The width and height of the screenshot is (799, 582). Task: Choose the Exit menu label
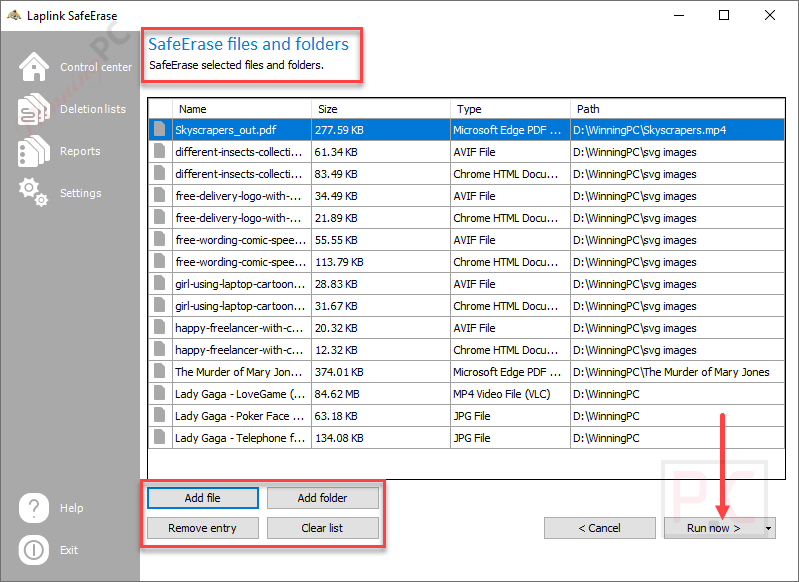69,550
